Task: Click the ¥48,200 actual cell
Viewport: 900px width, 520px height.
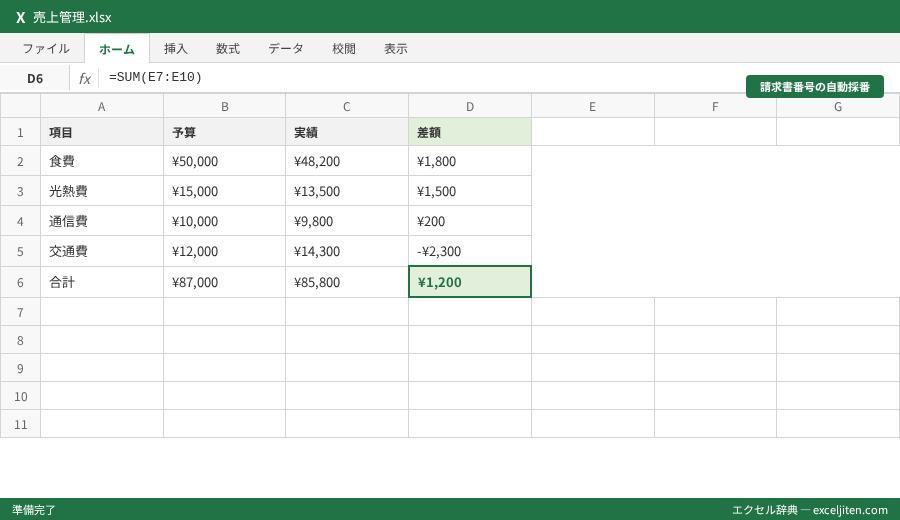Action: [347, 161]
